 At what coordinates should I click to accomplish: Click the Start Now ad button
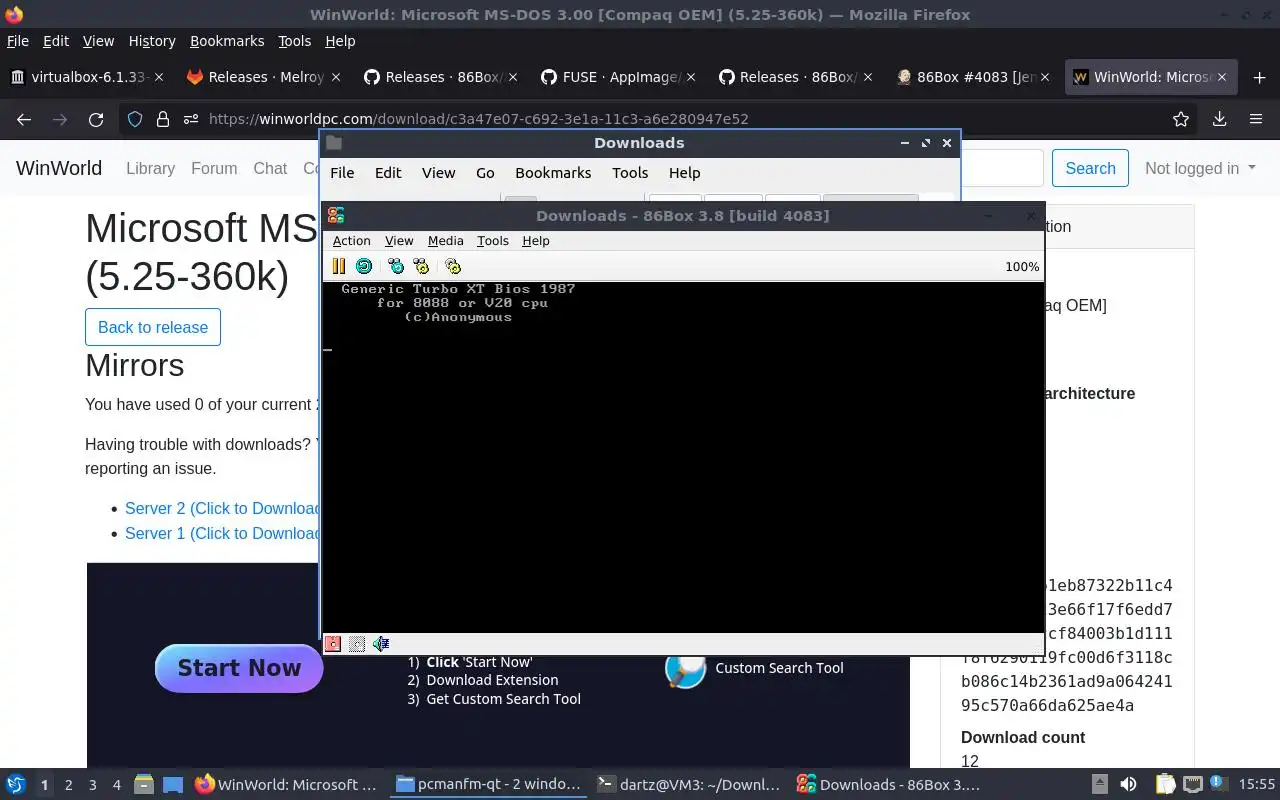click(239, 668)
